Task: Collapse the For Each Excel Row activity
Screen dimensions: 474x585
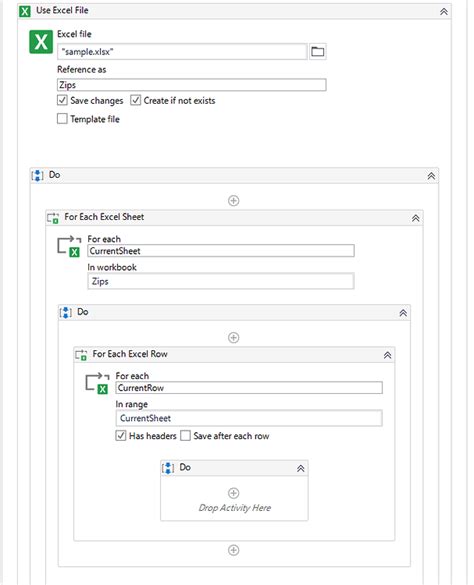Action: click(387, 355)
